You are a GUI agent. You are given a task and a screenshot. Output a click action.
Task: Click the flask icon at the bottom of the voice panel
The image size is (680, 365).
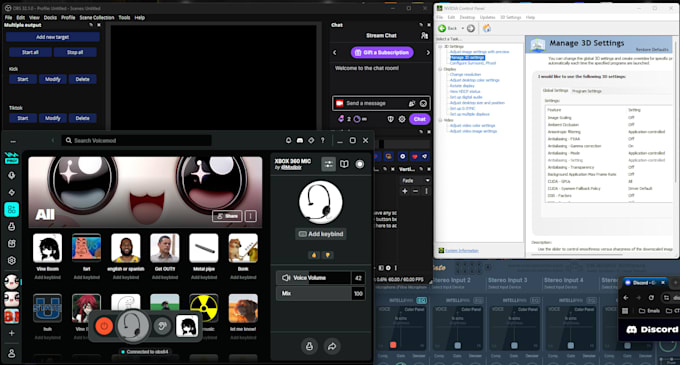[x=309, y=346]
